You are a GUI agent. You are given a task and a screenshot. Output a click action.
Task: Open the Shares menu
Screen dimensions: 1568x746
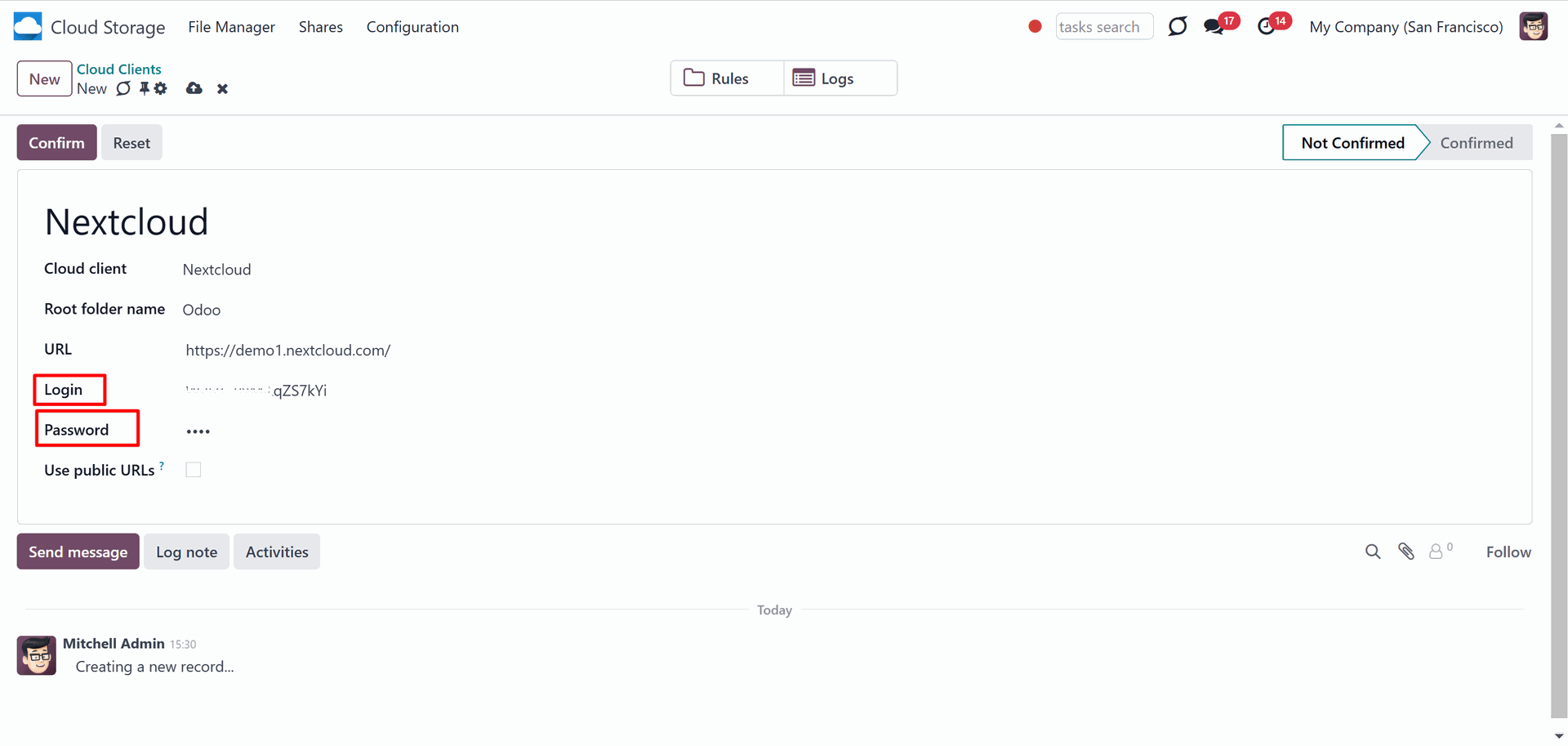coord(321,27)
